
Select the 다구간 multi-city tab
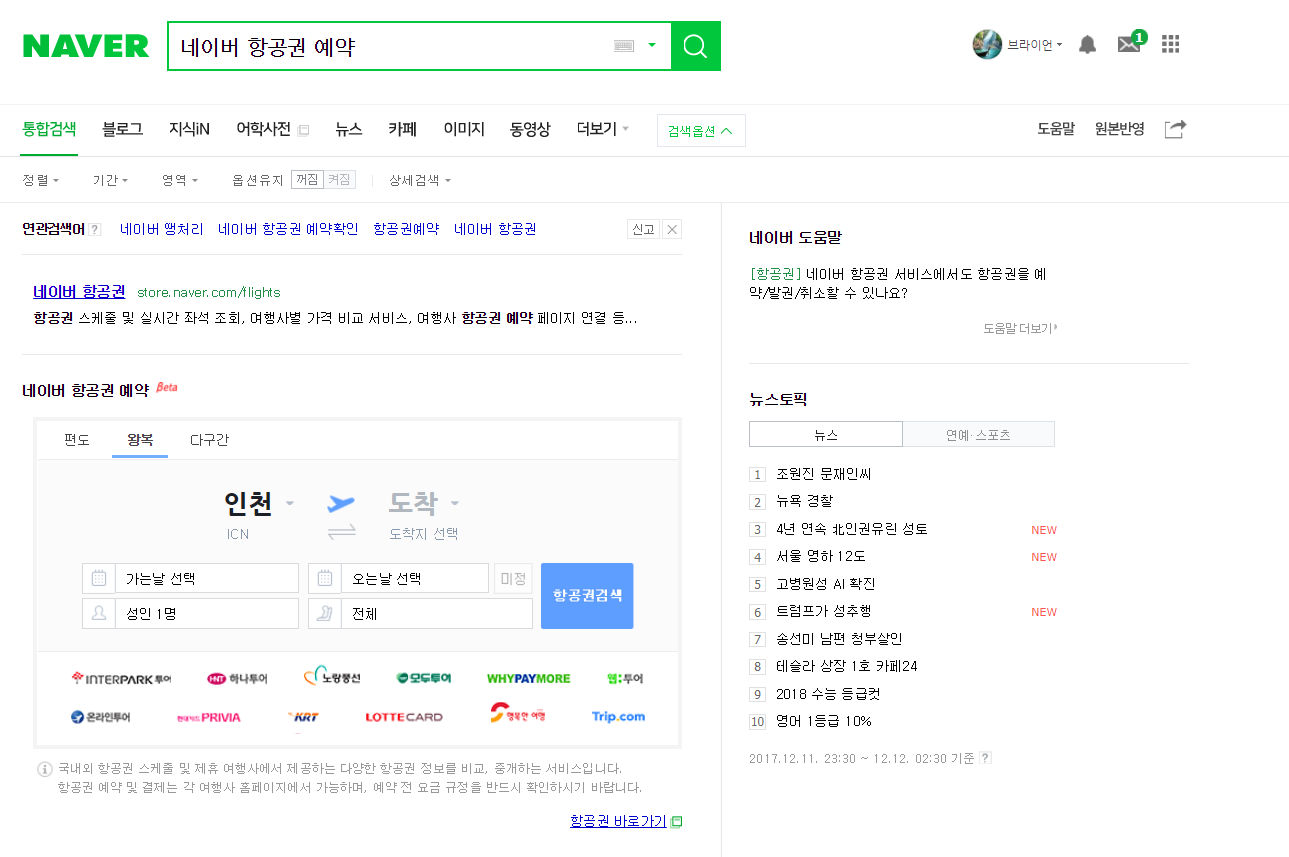coord(210,440)
